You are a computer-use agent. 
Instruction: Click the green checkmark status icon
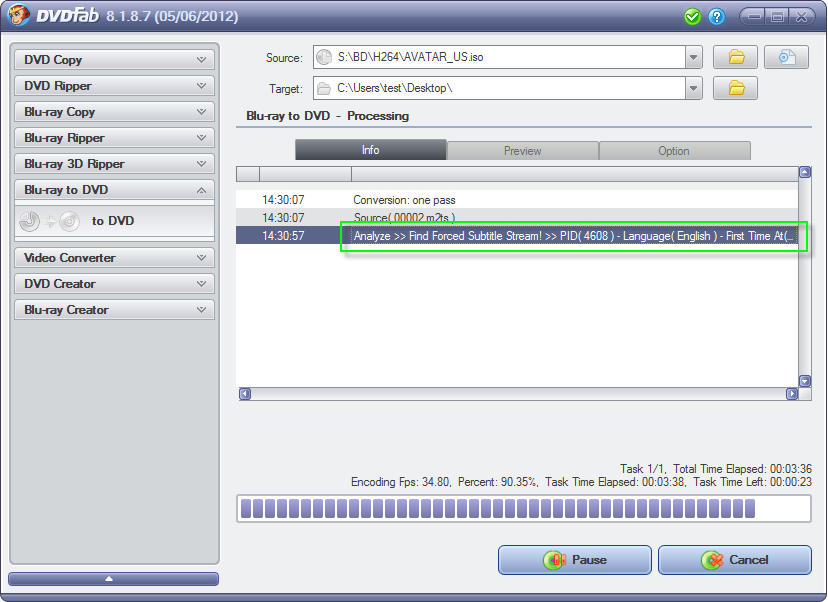click(x=692, y=17)
